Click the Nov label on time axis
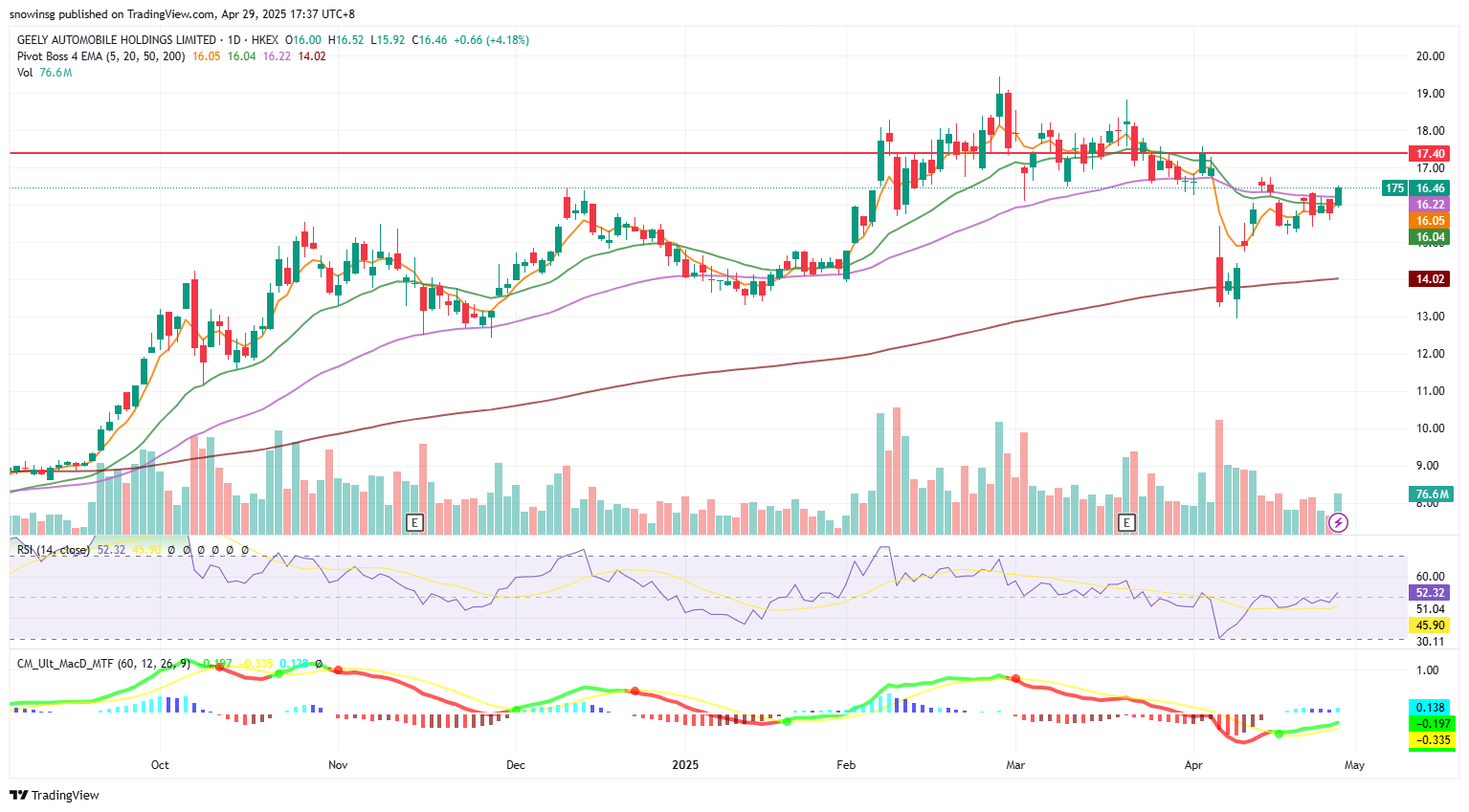Screen dimensions: 1469x812 (337, 765)
